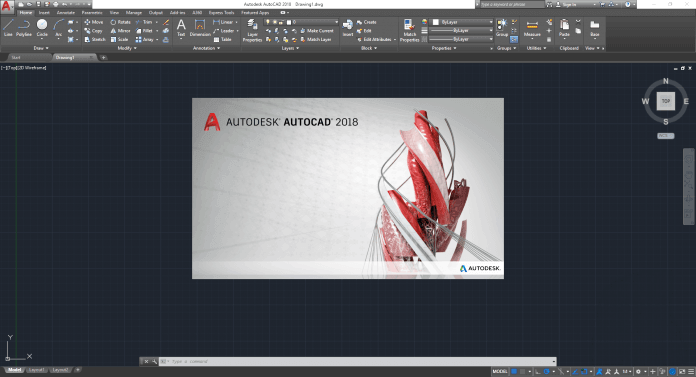Expand the Layers panel

[290, 48]
